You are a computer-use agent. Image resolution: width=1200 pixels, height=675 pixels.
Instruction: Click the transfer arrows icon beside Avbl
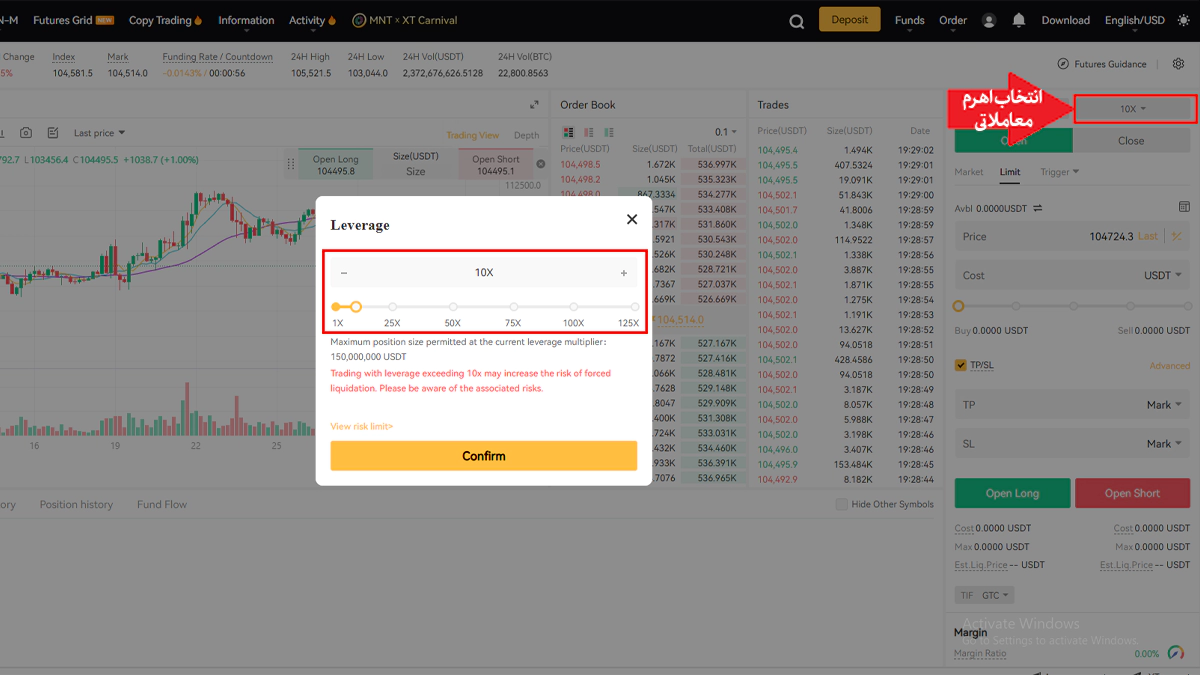click(x=1038, y=208)
